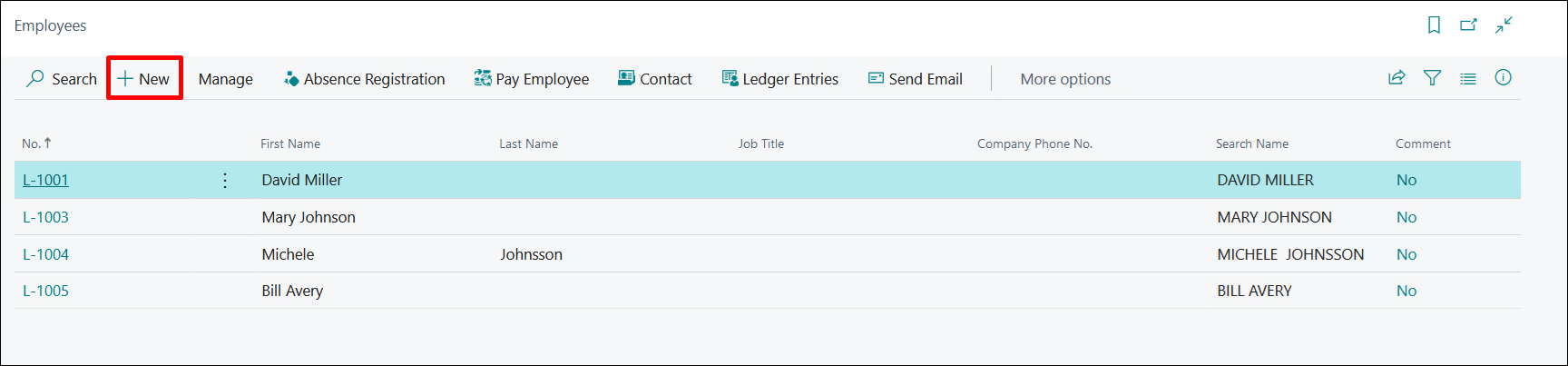Open Ledger Entries action
This screenshot has height=366, width=1568.
pos(779,79)
